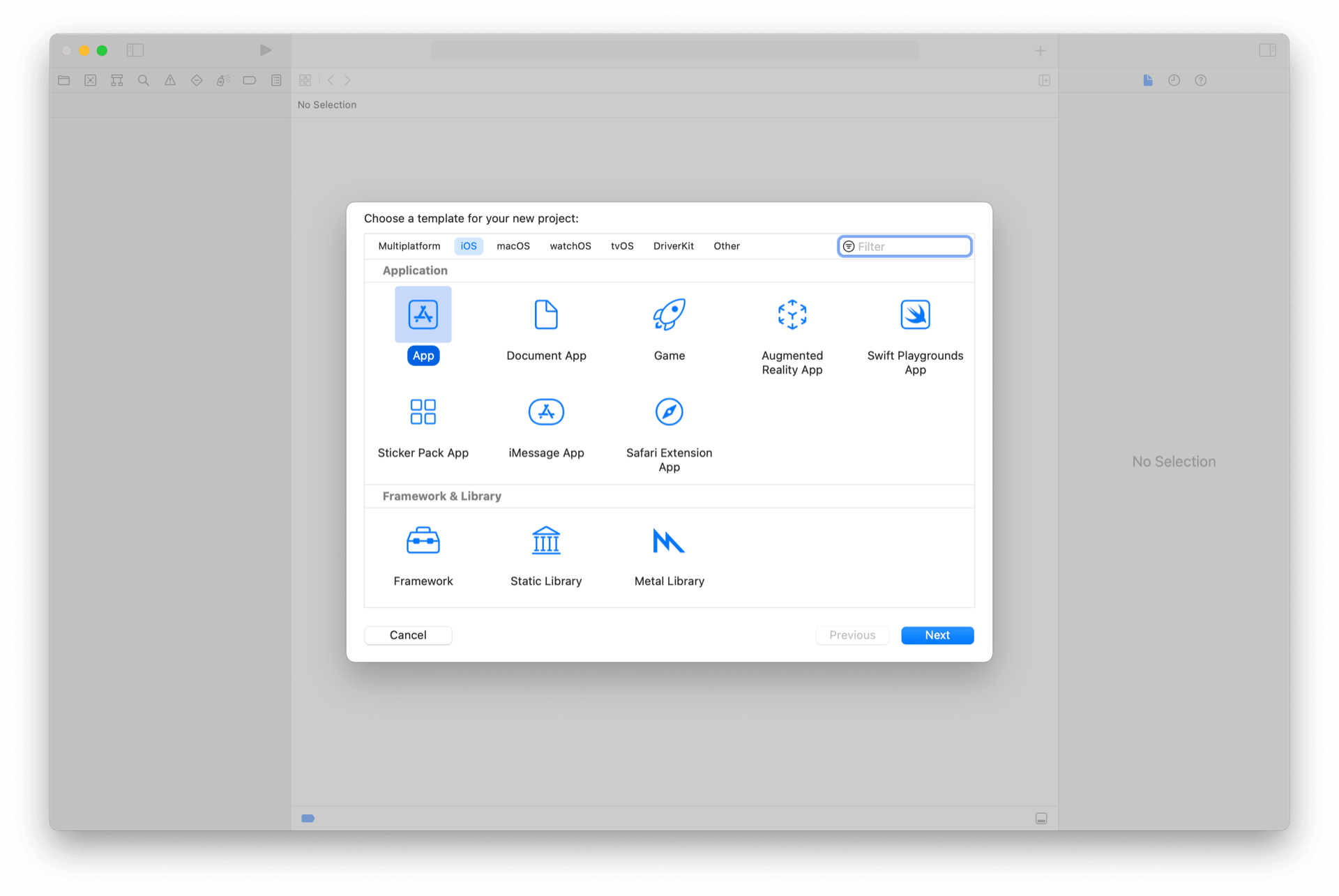Select the Metal Library template

pos(669,540)
